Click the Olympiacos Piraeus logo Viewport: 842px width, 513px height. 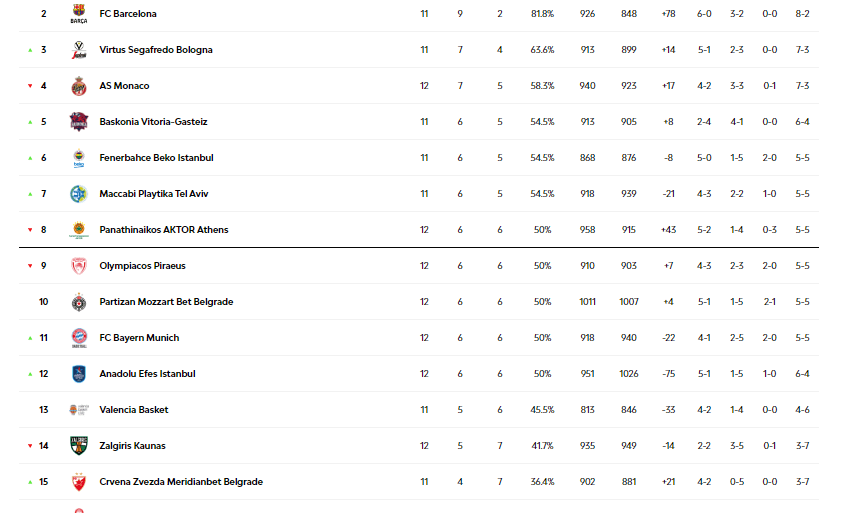pyautogui.click(x=79, y=266)
